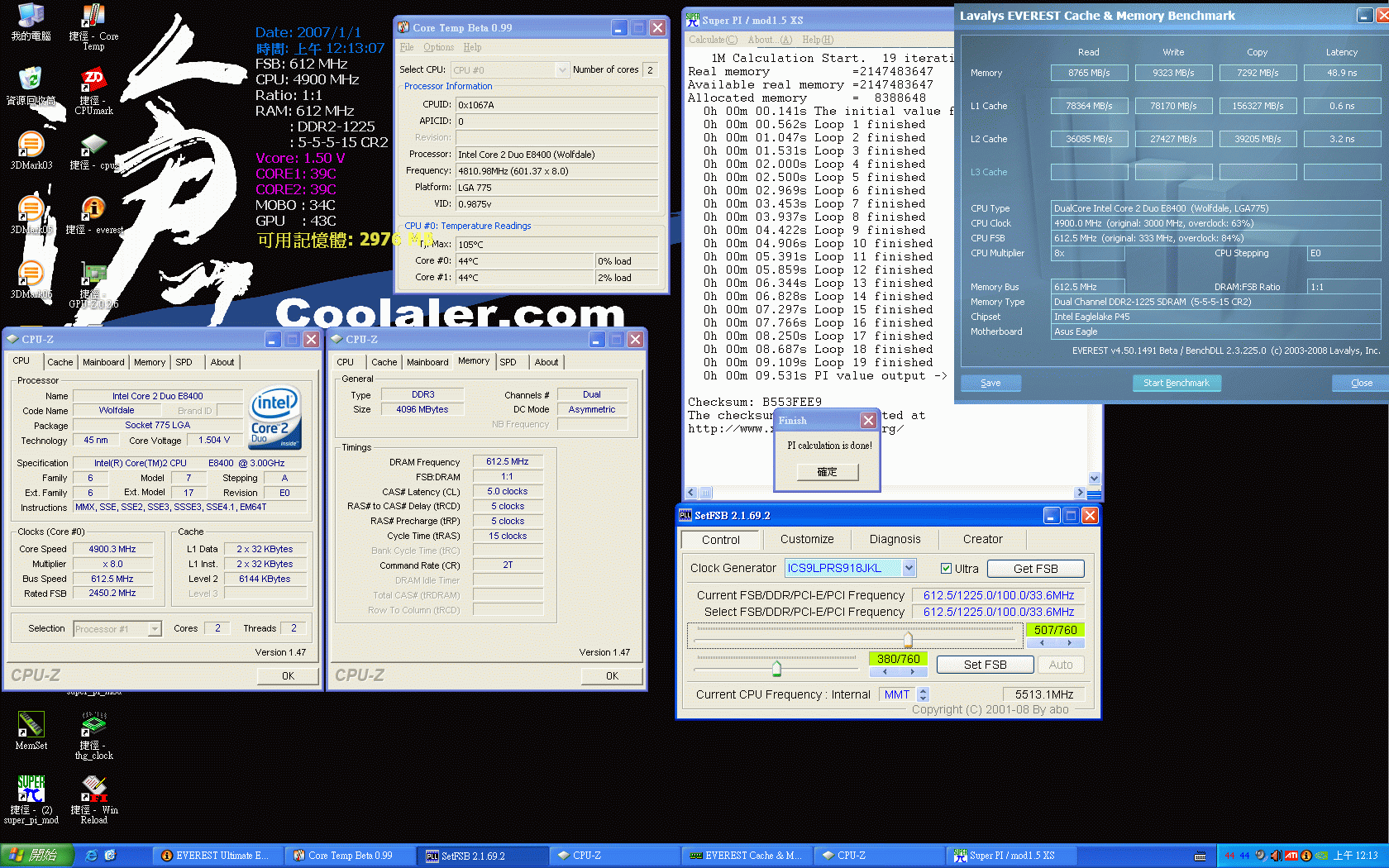Click the Super PI title bar icon
Screen dimensions: 1389x868
[693, 20]
